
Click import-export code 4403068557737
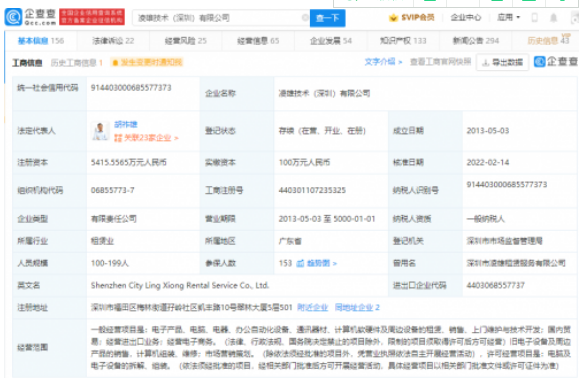pyautogui.click(x=496, y=286)
